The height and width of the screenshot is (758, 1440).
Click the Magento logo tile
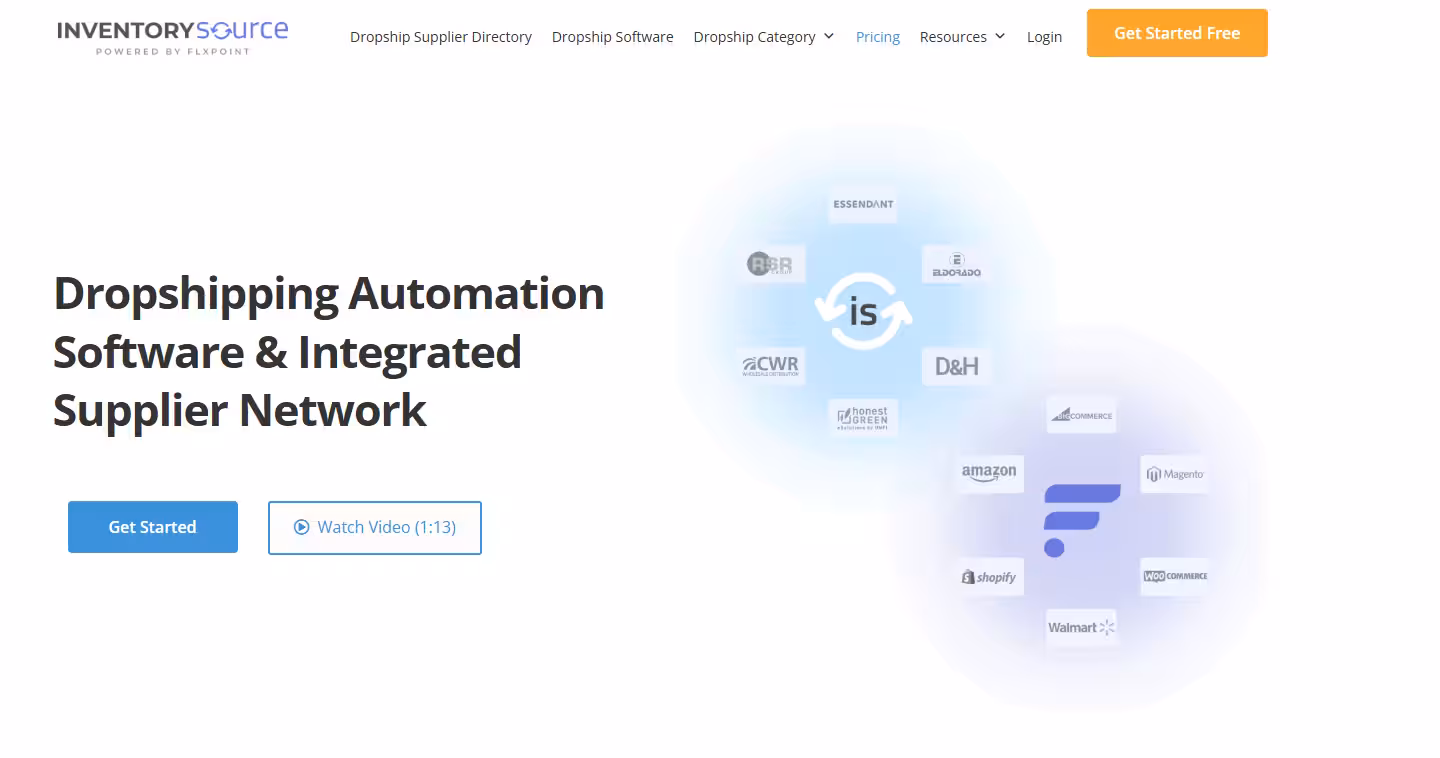pyautogui.click(x=1175, y=474)
